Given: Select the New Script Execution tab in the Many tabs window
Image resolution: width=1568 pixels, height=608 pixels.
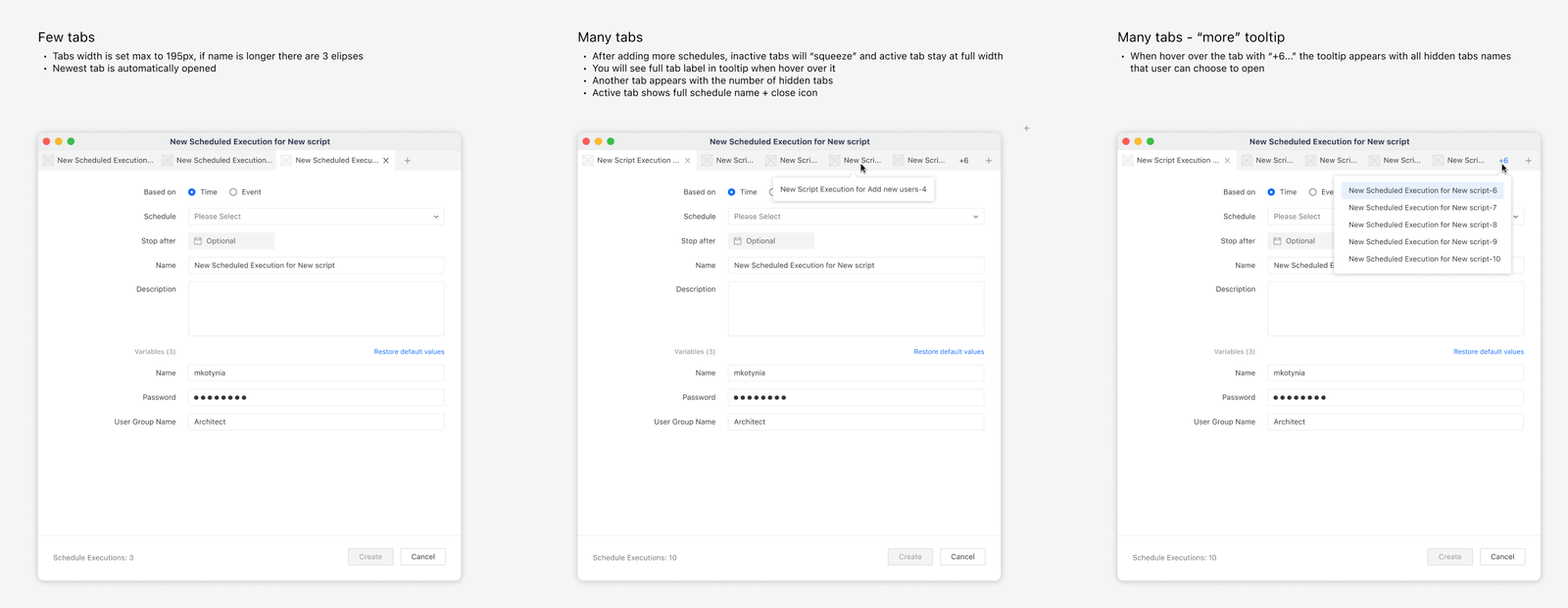Looking at the screenshot, I should click(637, 161).
